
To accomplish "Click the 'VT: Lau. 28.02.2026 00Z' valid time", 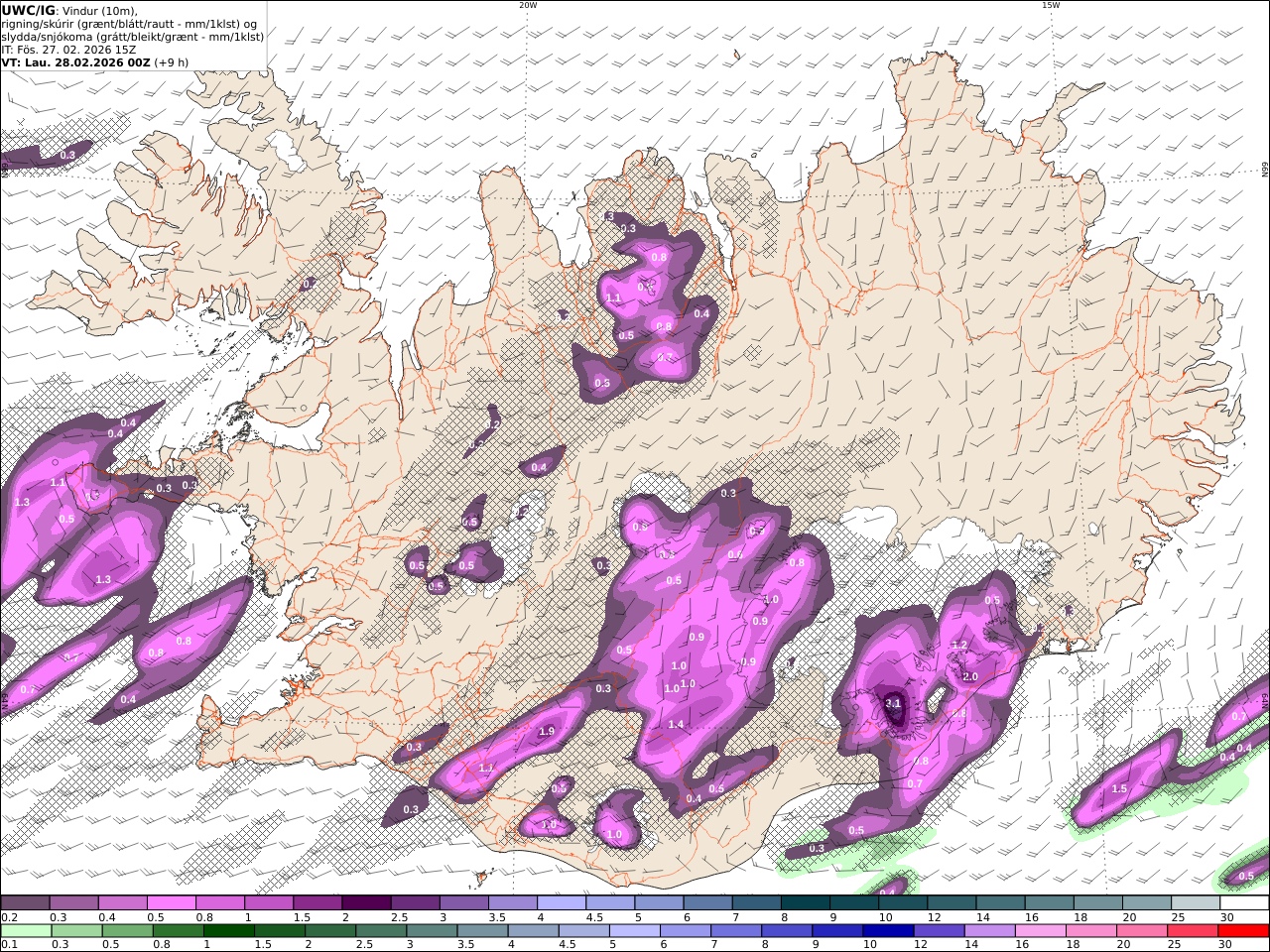I will 75,61.
